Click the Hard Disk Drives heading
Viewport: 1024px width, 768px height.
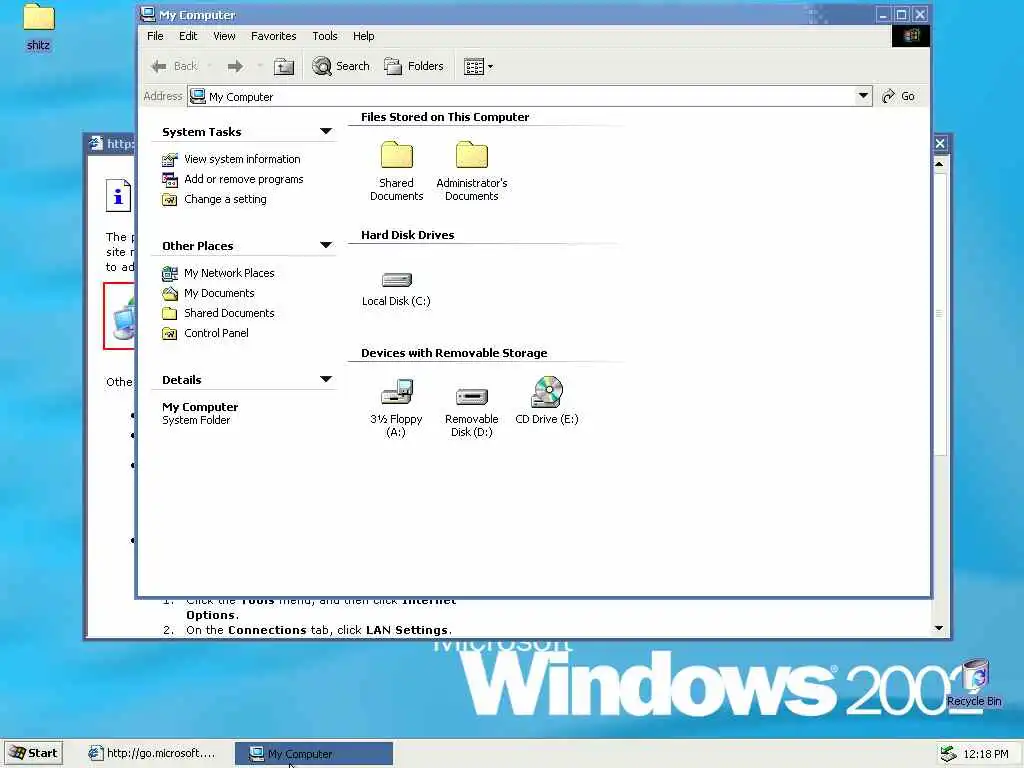pyautogui.click(x=408, y=235)
